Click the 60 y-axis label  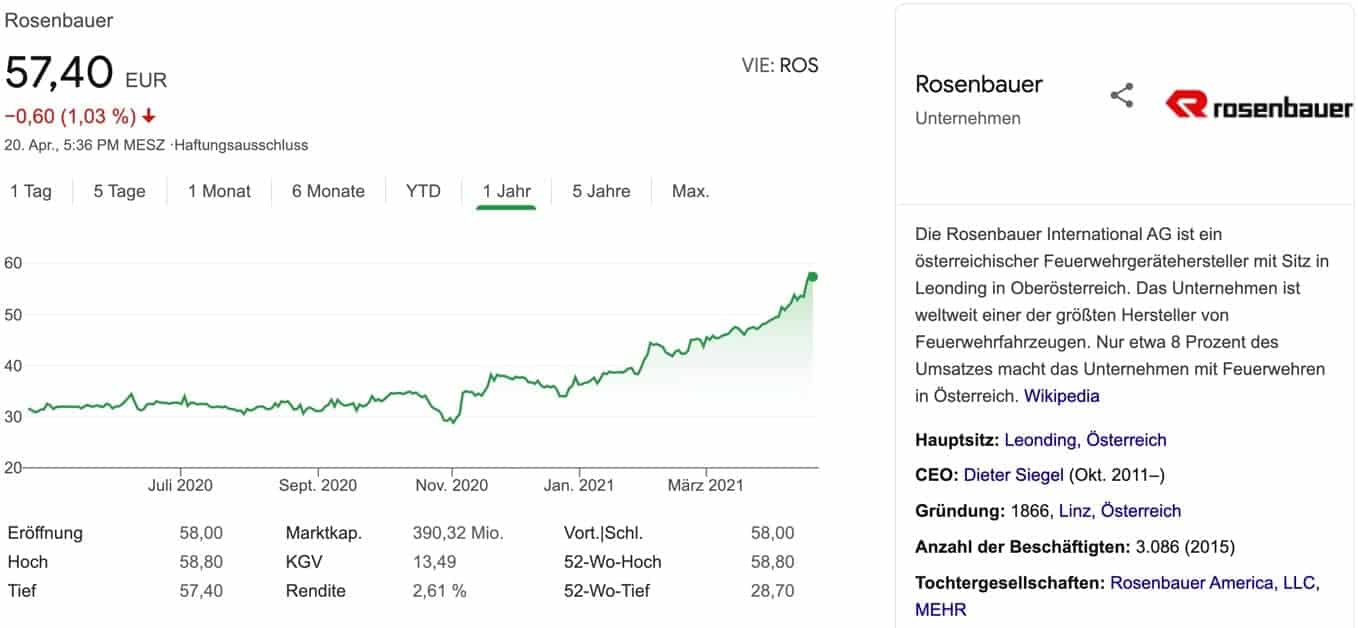[x=14, y=263]
